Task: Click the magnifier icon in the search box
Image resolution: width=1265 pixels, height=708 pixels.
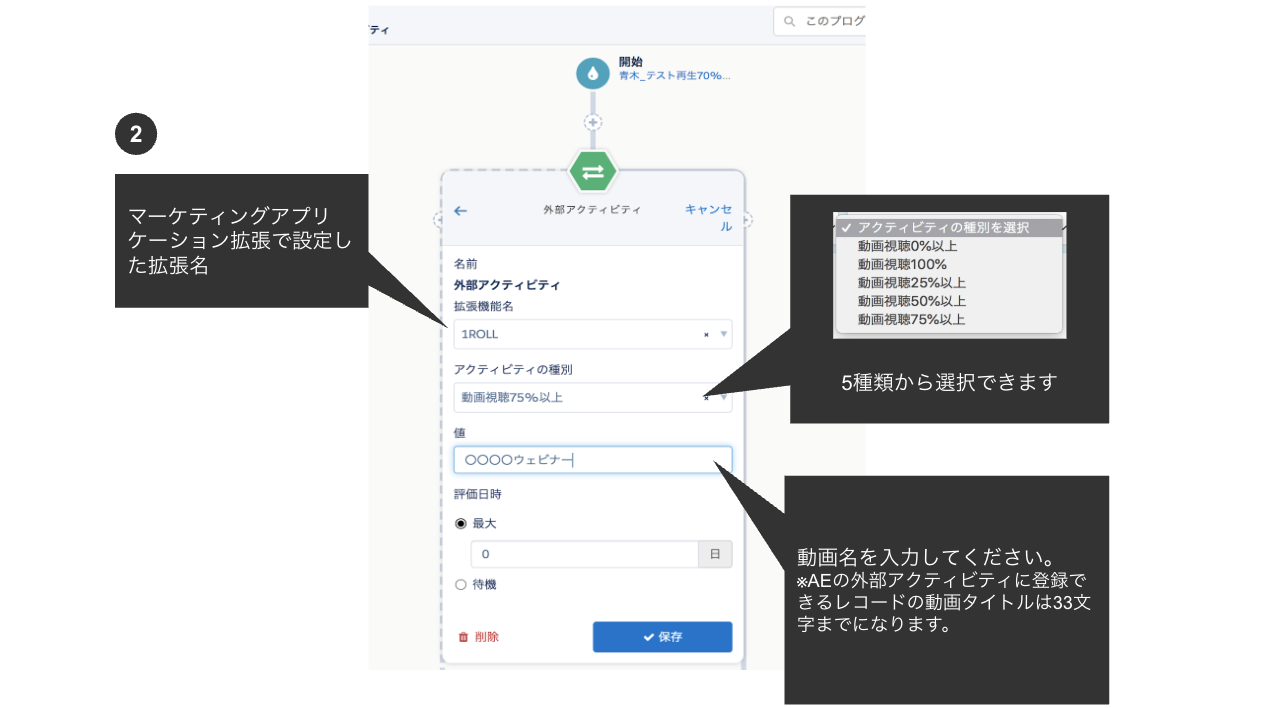Action: click(x=789, y=21)
